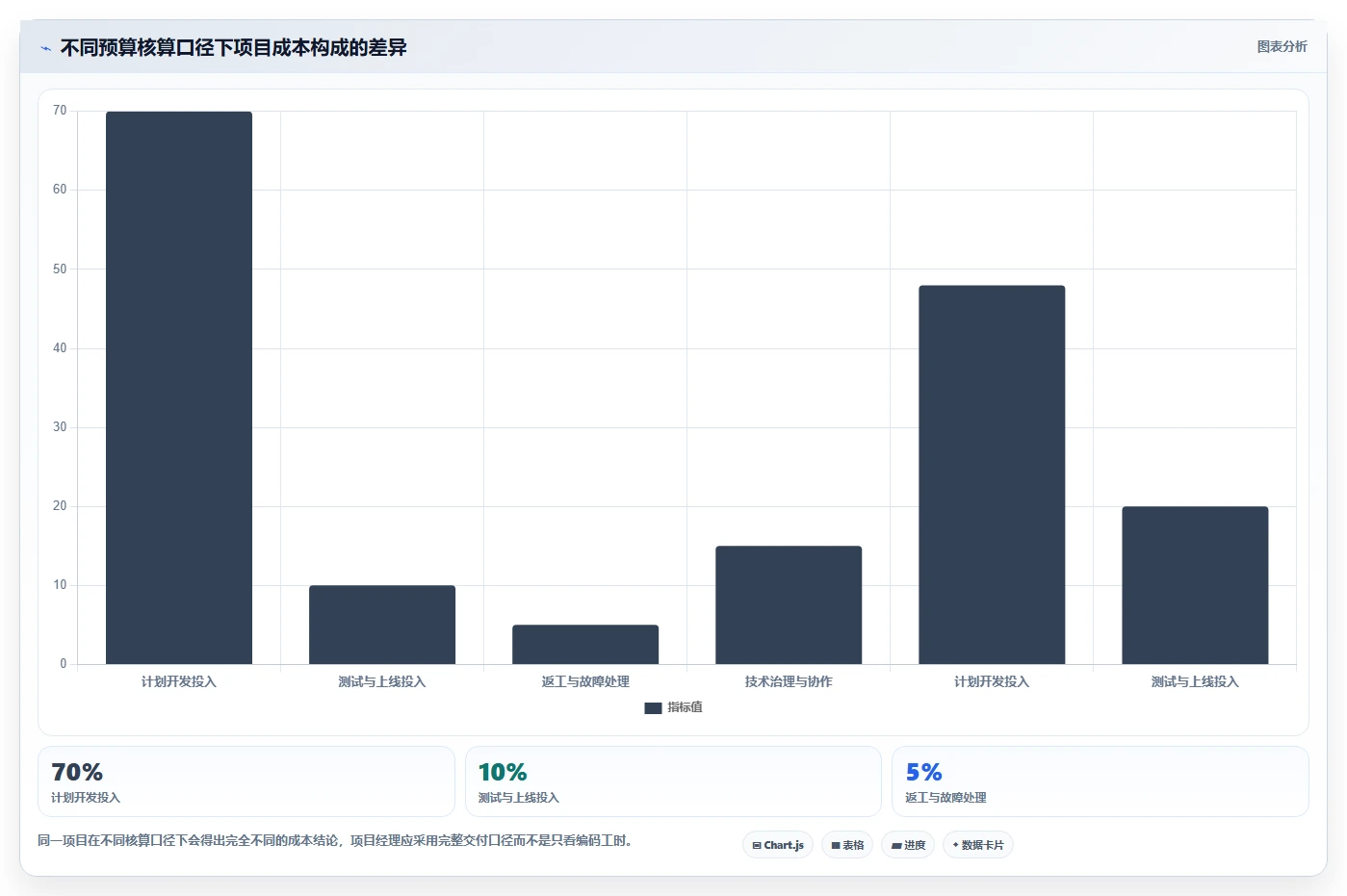Select the bar with value 10
This screenshot has width=1347, height=896.
(382, 625)
